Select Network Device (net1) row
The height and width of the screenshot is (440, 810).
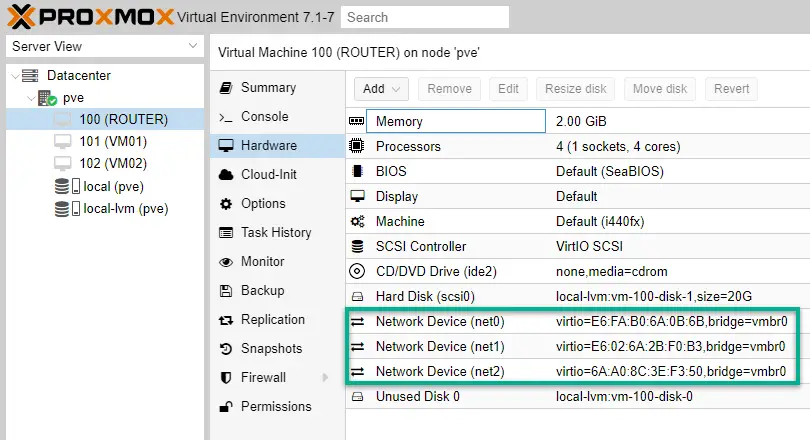(x=578, y=346)
